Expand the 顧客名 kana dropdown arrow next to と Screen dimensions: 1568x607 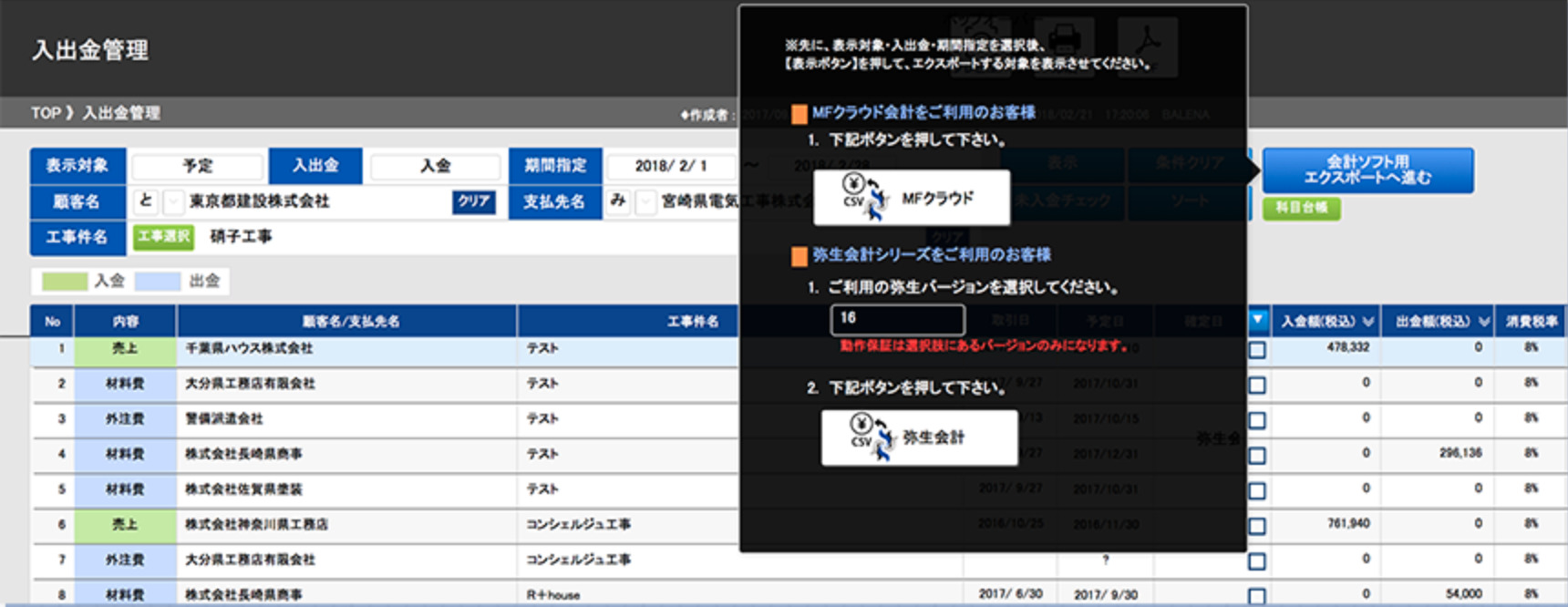coord(172,201)
